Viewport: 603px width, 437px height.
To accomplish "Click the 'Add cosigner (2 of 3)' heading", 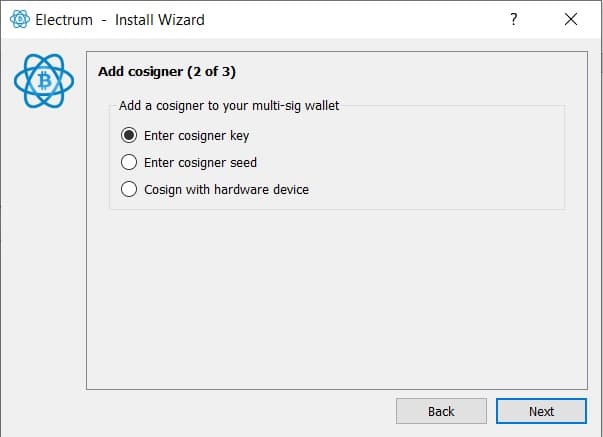I will [167, 72].
